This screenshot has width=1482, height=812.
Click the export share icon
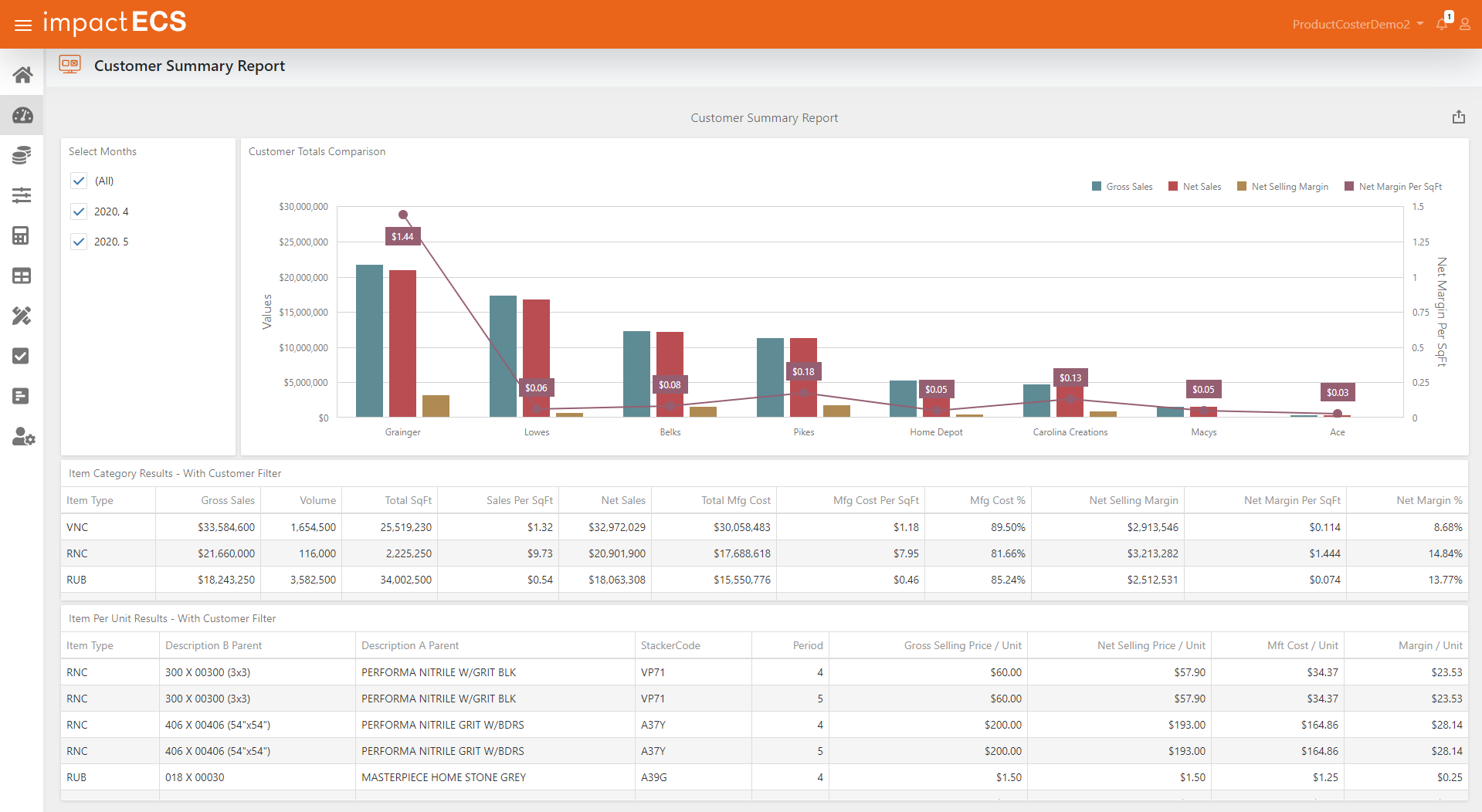(x=1458, y=117)
